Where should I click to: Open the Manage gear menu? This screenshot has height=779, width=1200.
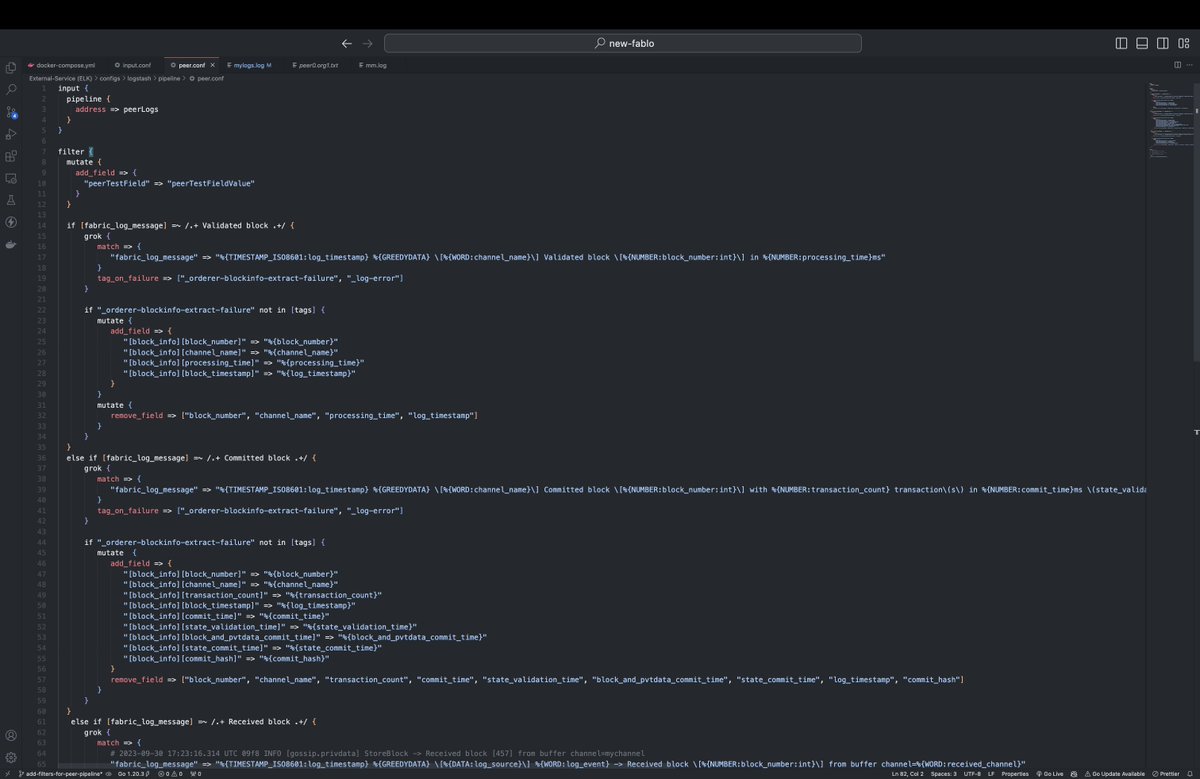pyautogui.click(x=12, y=758)
